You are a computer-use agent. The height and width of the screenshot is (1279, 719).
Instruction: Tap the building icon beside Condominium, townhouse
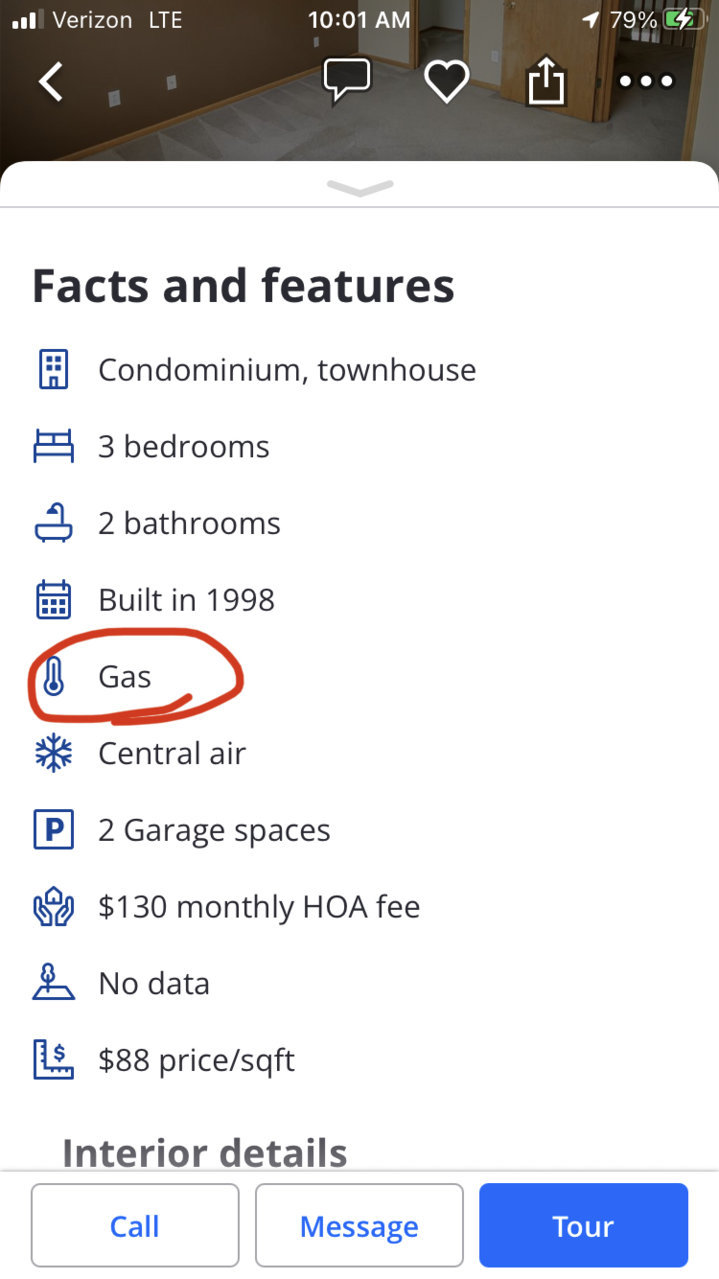(53, 370)
